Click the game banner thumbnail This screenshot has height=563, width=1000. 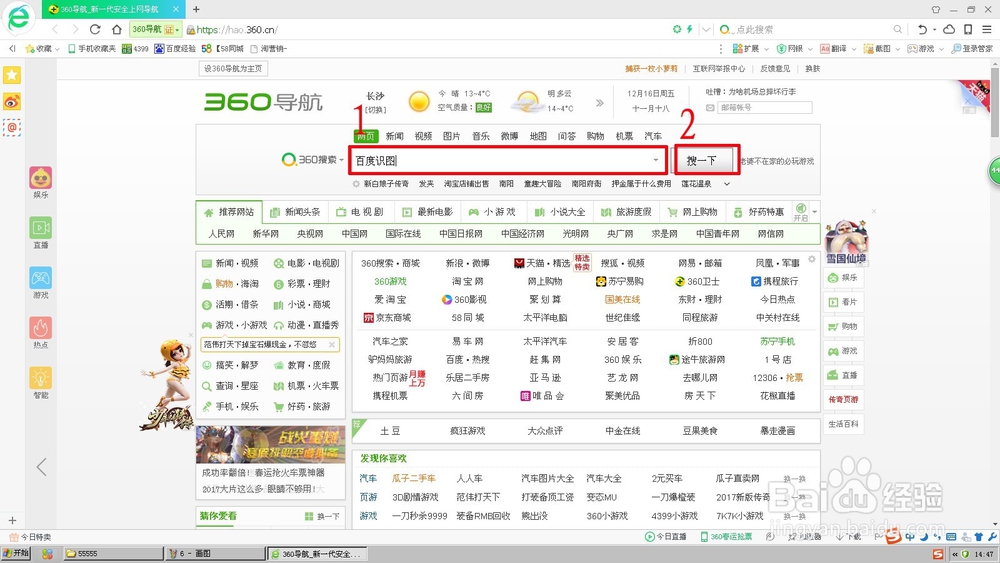point(270,444)
